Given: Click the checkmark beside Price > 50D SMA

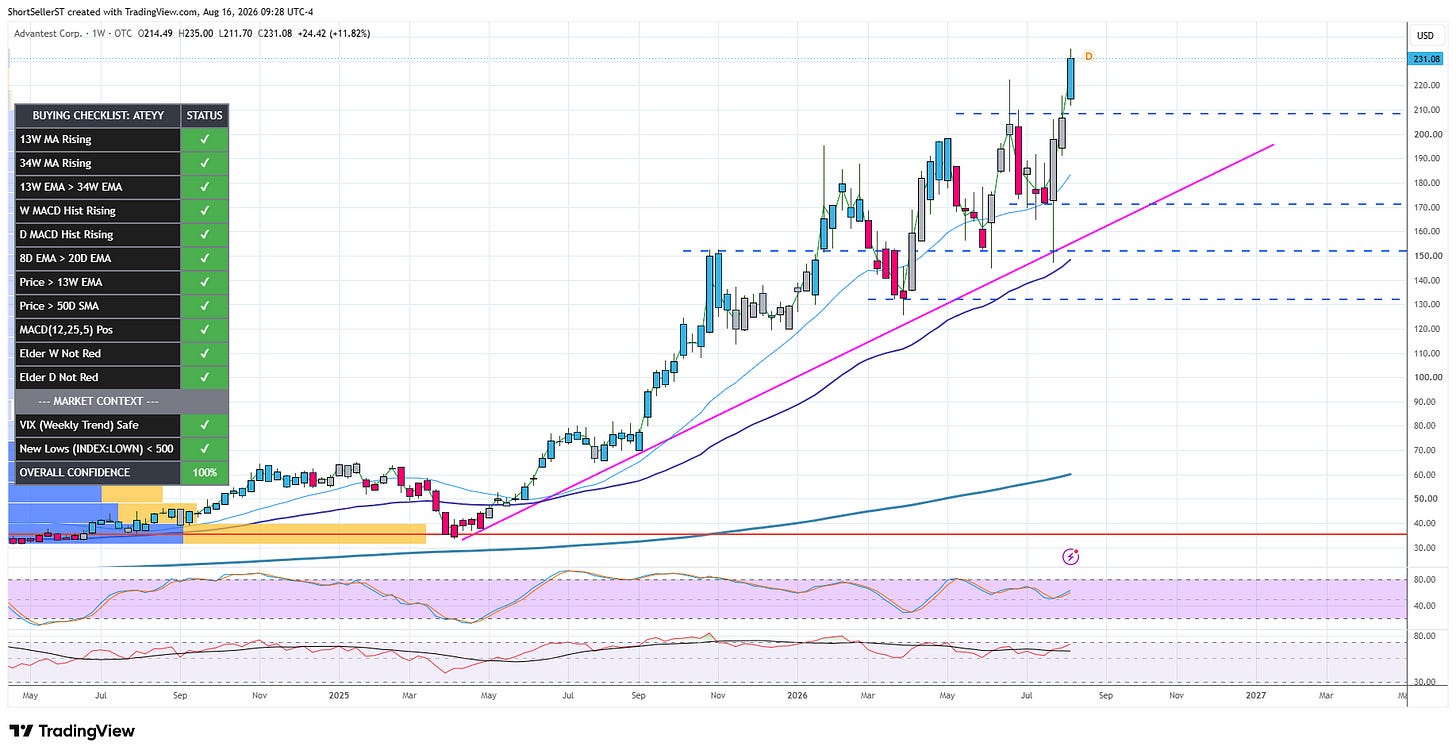Looking at the screenshot, I should (x=205, y=306).
